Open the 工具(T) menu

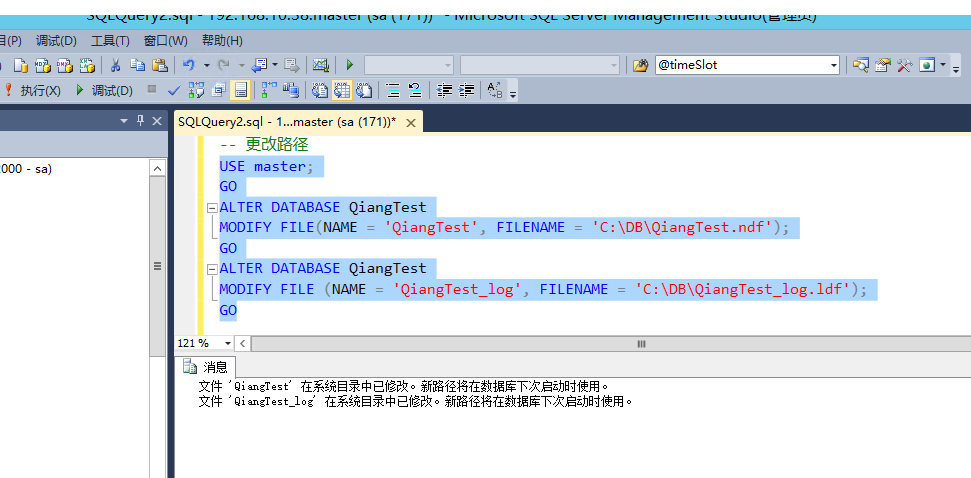(110, 41)
